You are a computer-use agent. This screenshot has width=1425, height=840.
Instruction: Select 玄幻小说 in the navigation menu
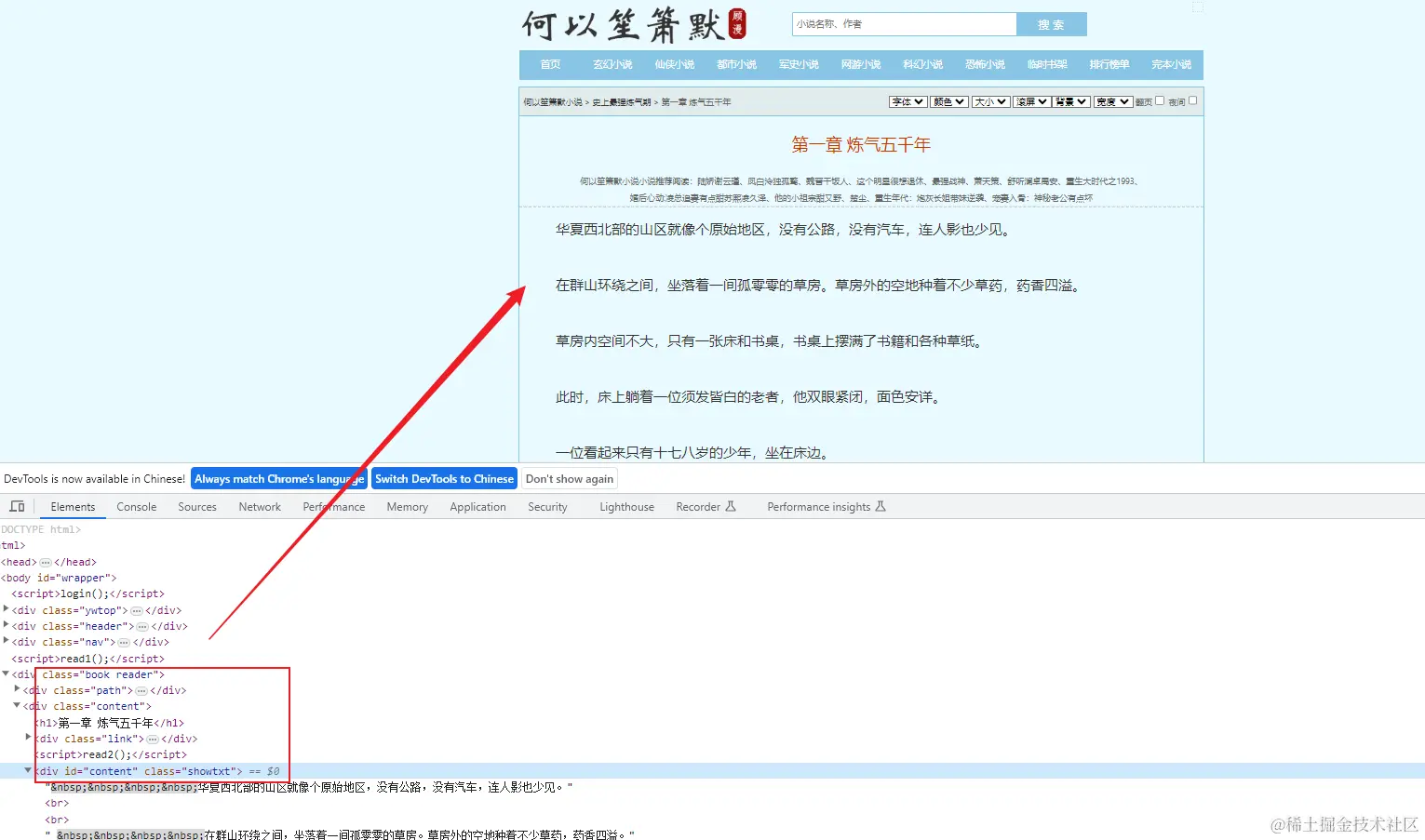click(x=612, y=64)
